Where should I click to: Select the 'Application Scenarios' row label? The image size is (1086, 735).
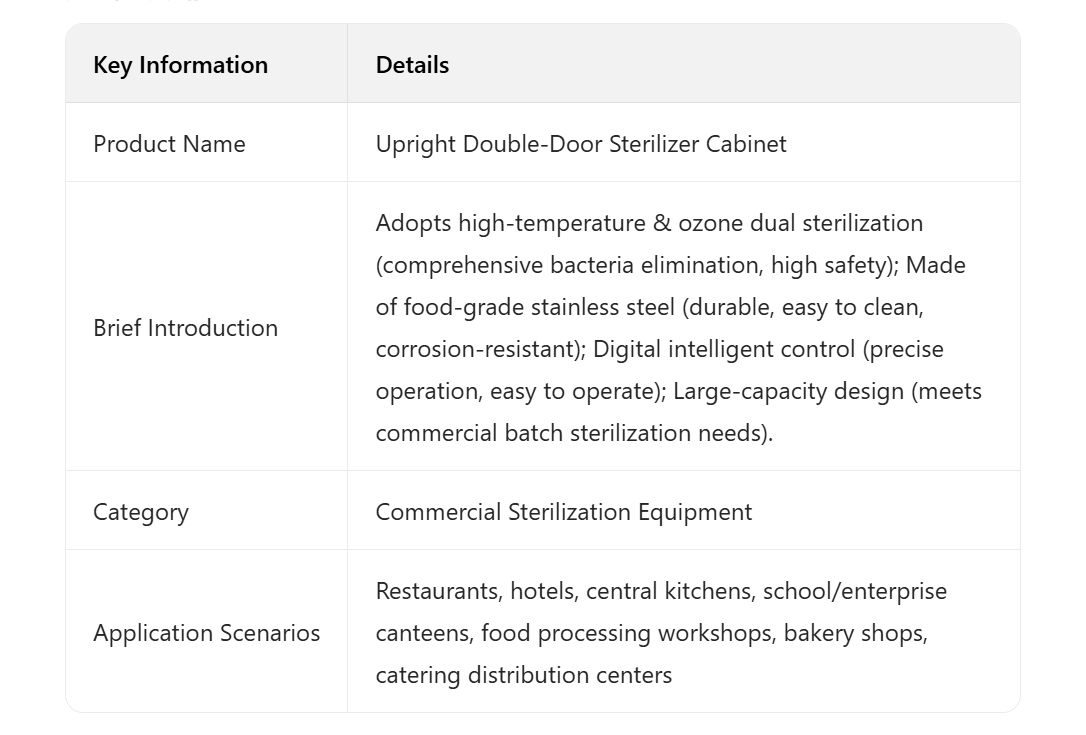point(206,633)
